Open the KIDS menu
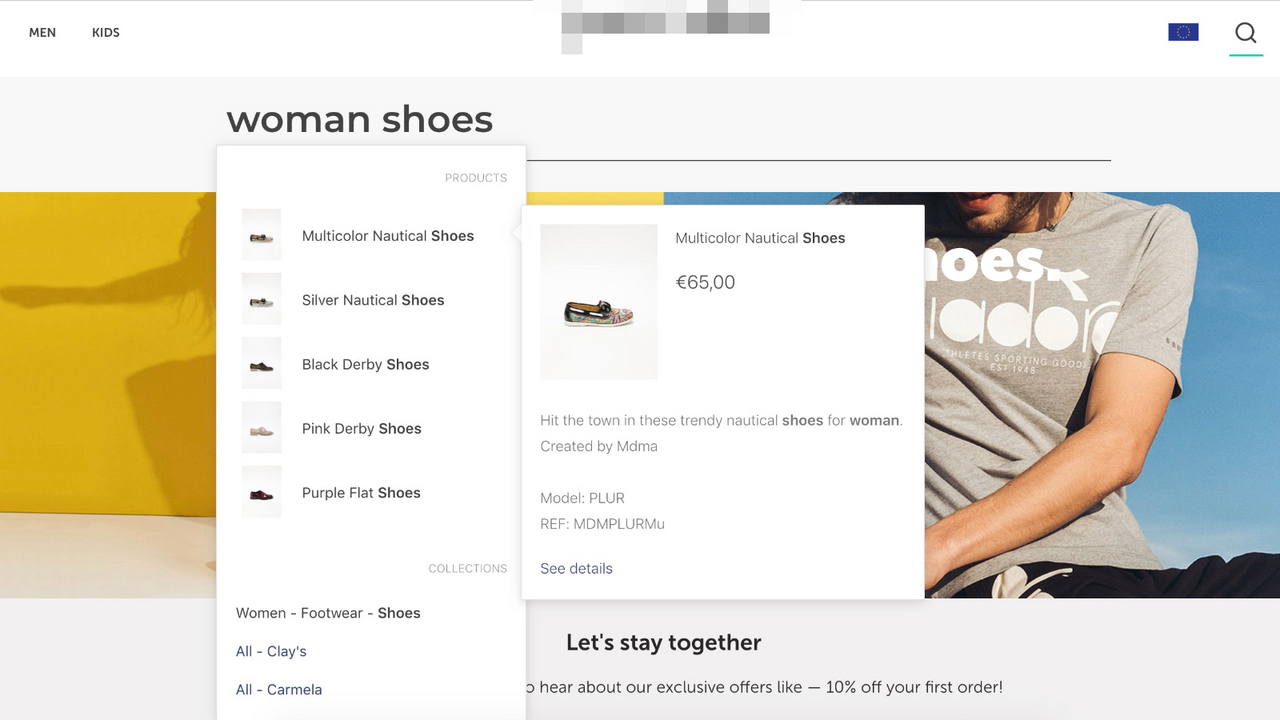Screen dimensions: 1280x720 [x=106, y=33]
